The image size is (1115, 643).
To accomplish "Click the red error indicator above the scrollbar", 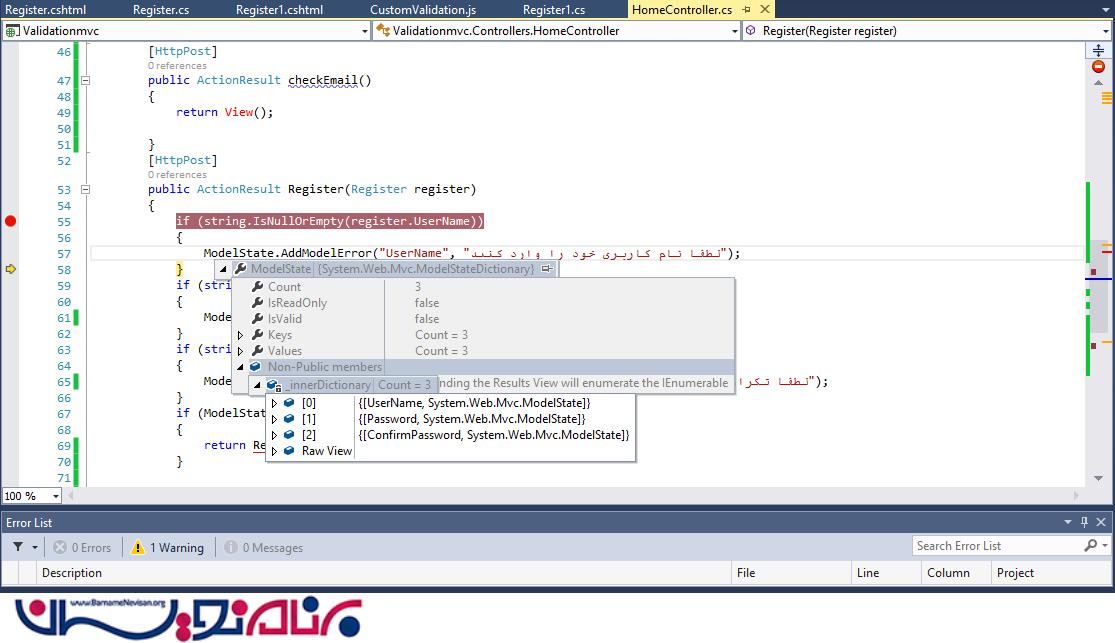I will click(x=1098, y=67).
